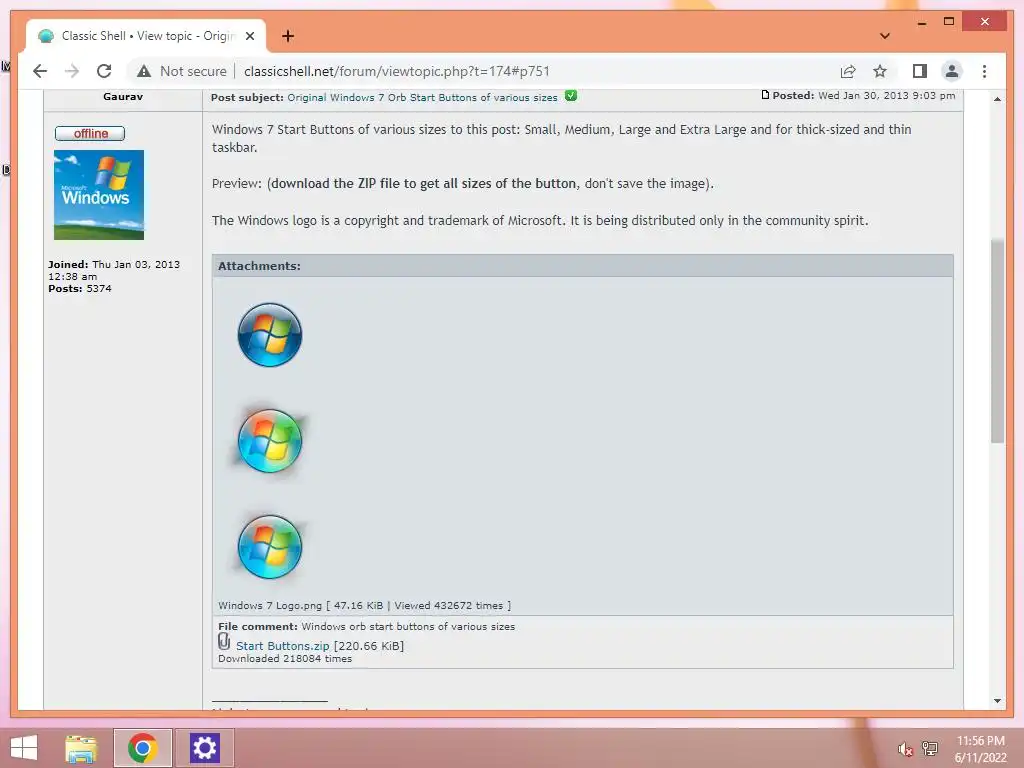Click the scrollbar down arrow
The width and height of the screenshot is (1024, 768).
[997, 701]
